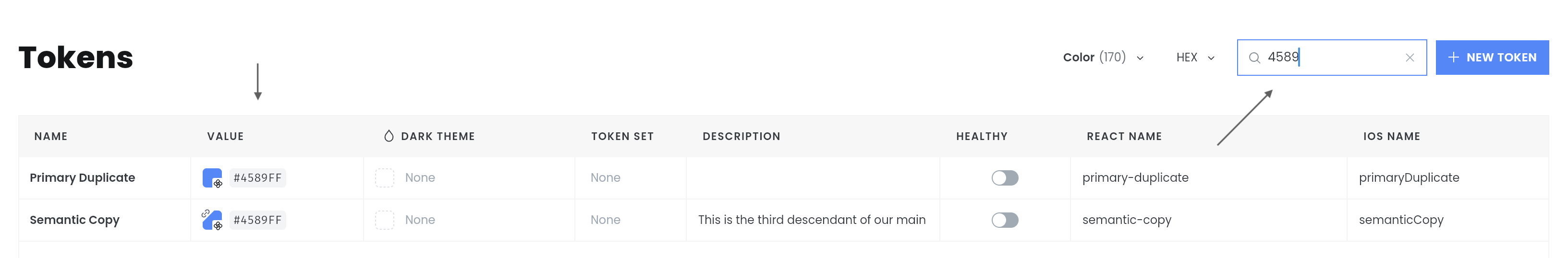Click empty dark theme box for Primary Duplicate
The height and width of the screenshot is (258, 1568).
(x=385, y=178)
